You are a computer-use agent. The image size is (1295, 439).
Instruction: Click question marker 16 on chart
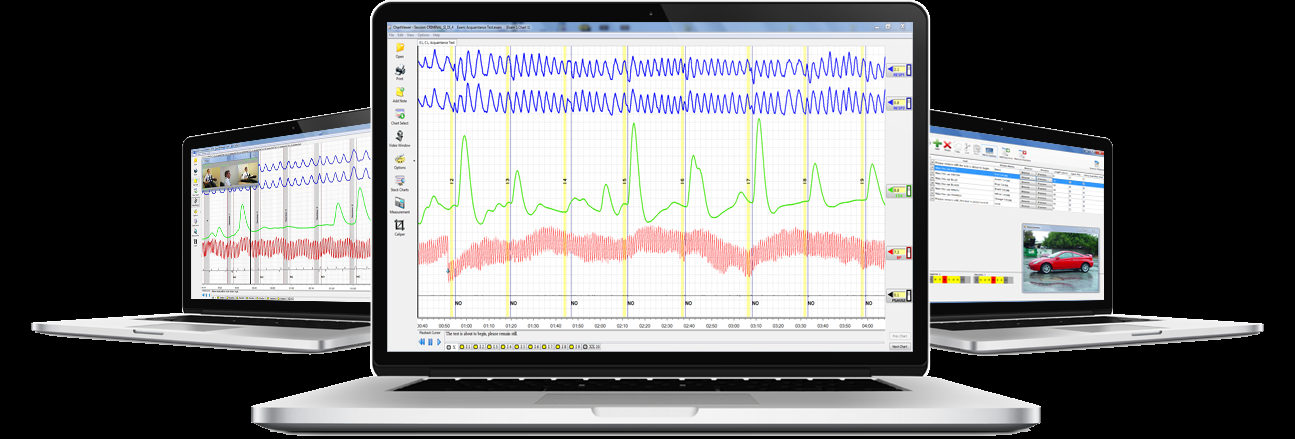pyautogui.click(x=684, y=182)
